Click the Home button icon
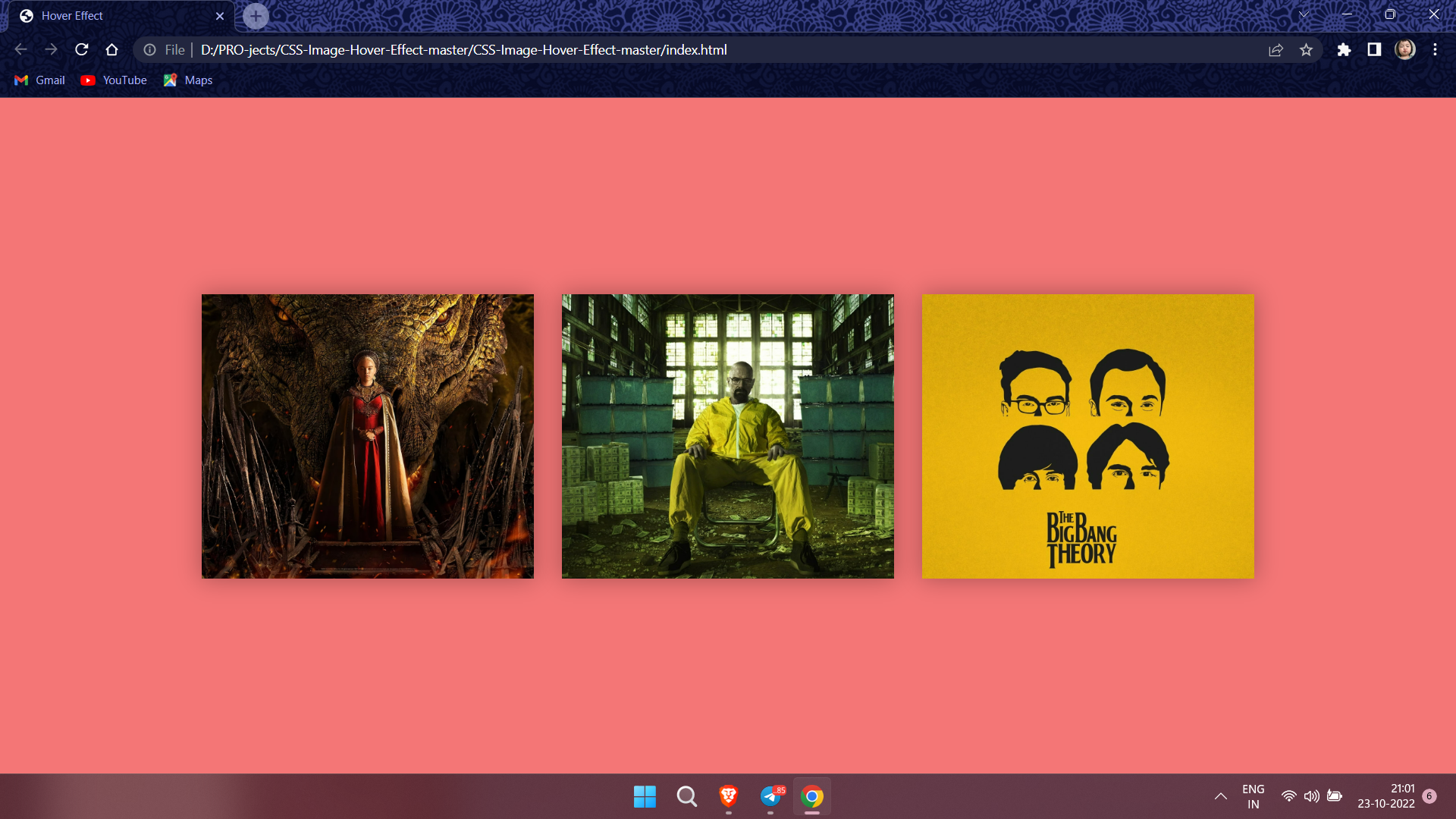 [x=111, y=50]
